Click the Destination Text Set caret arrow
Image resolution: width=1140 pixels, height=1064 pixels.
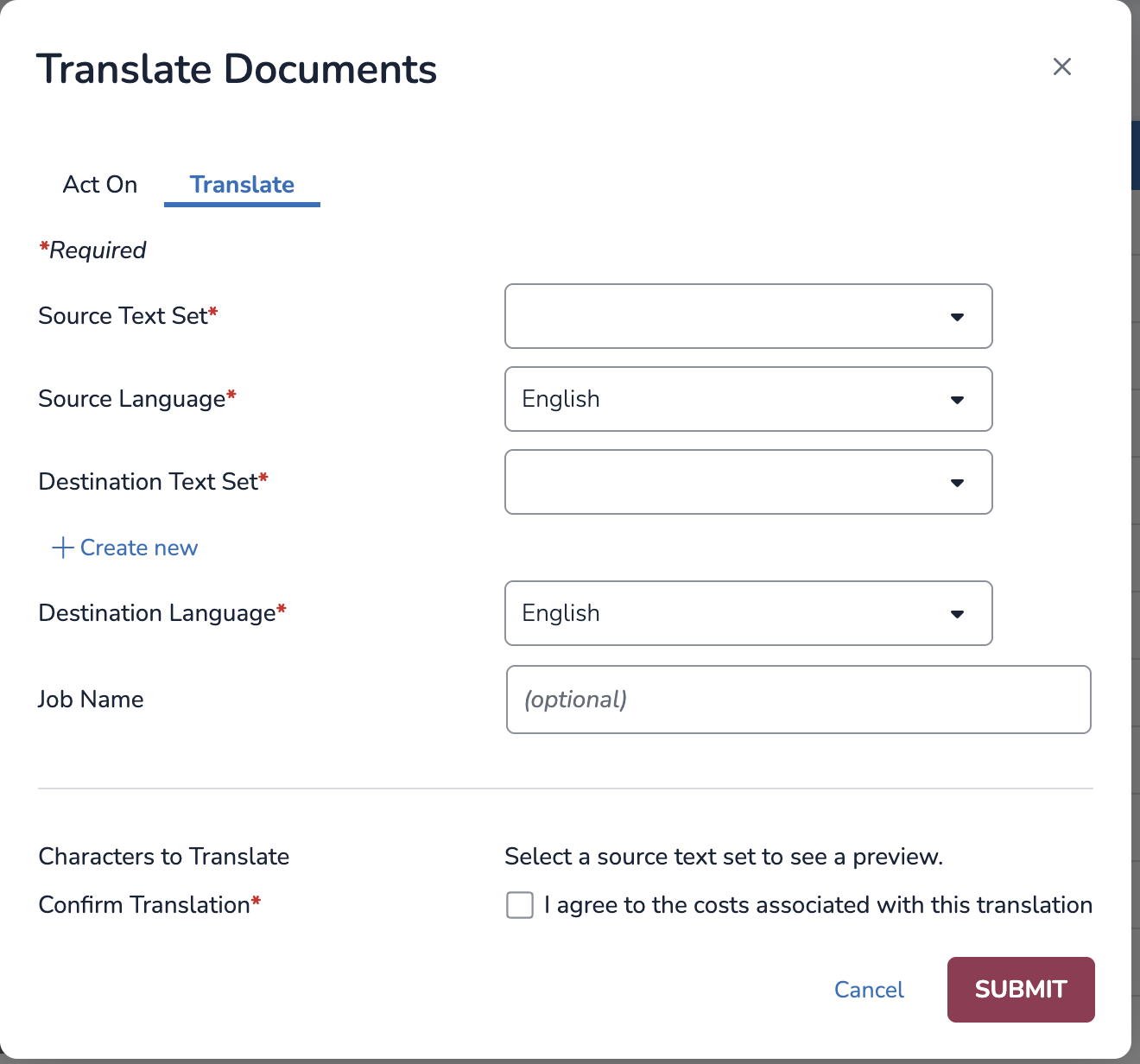pyautogui.click(x=957, y=483)
